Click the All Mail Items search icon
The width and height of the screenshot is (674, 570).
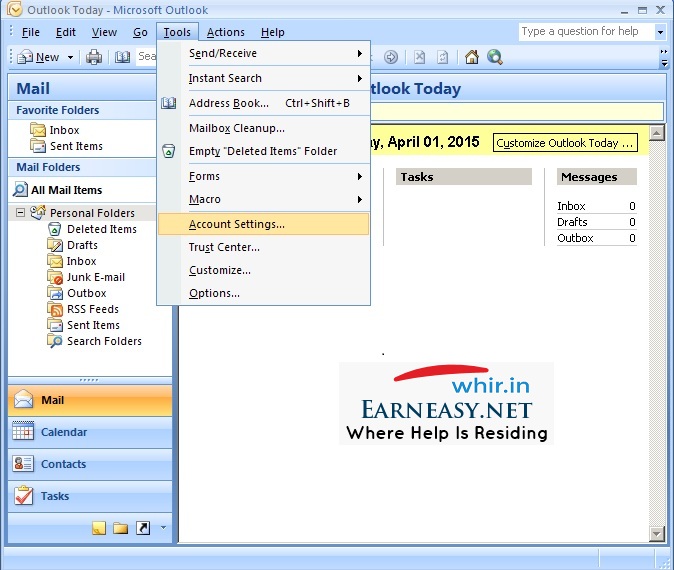(x=20, y=190)
